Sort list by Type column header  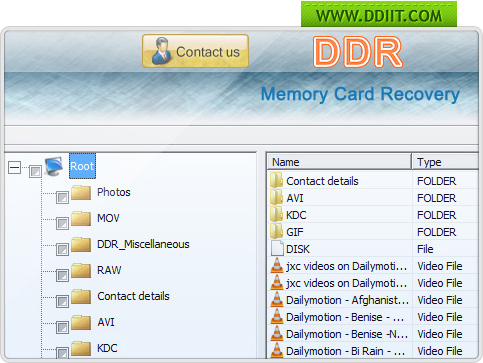(446, 162)
